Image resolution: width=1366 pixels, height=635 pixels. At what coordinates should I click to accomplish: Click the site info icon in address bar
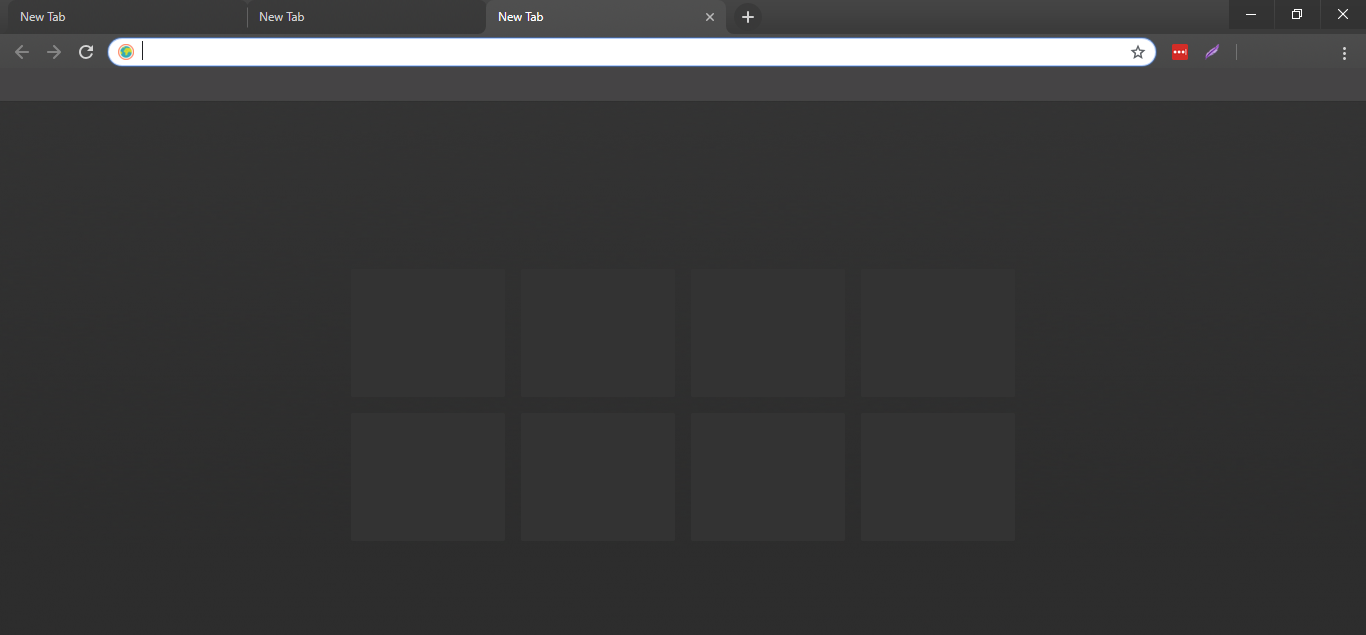126,52
